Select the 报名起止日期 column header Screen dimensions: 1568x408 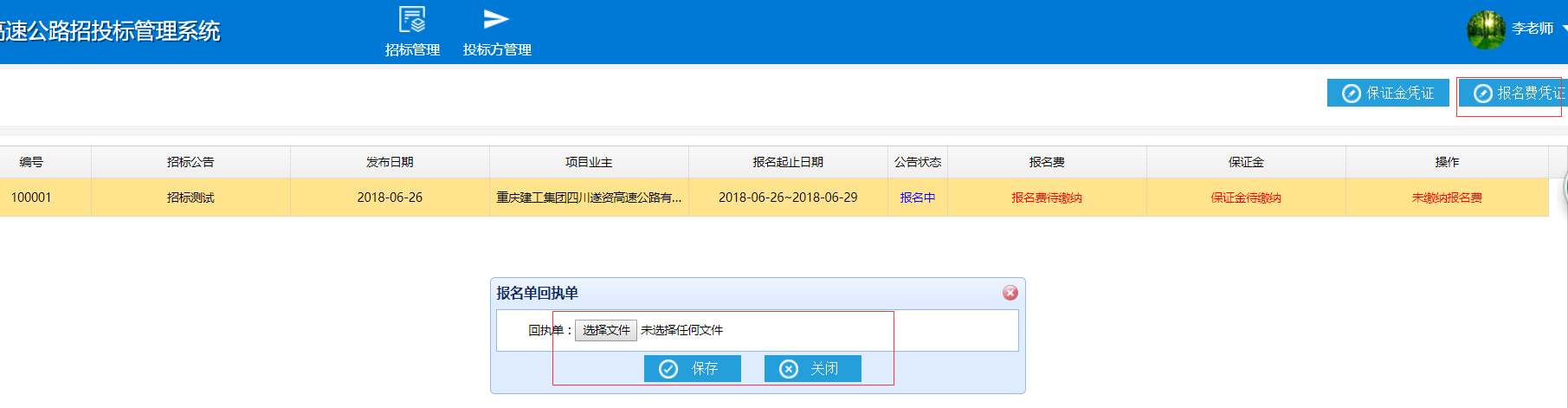788,162
